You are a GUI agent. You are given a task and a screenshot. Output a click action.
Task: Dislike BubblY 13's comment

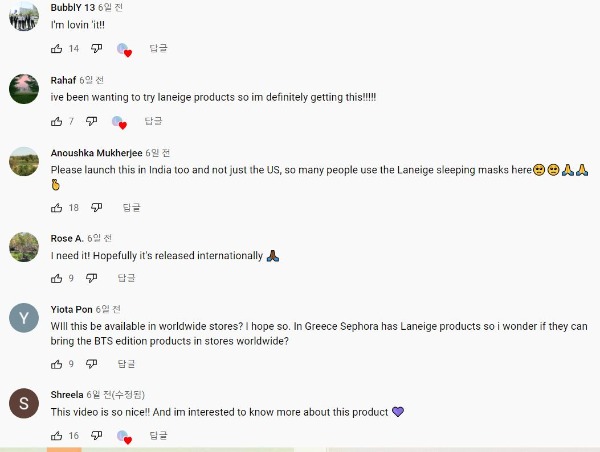pos(97,48)
